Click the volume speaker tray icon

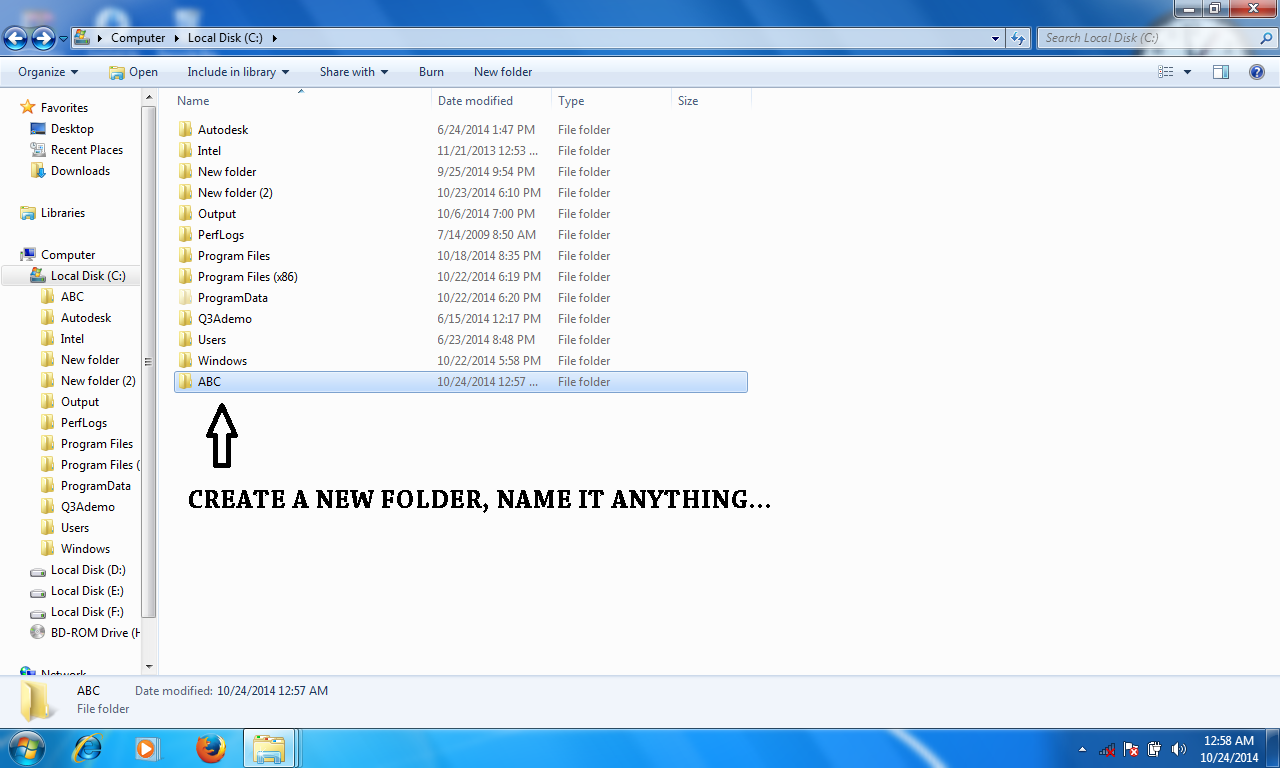pyautogui.click(x=1179, y=749)
